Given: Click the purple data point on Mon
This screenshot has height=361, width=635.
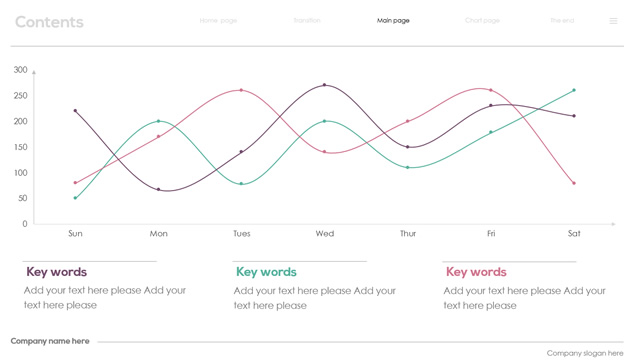Looking at the screenshot, I should click(x=158, y=190).
